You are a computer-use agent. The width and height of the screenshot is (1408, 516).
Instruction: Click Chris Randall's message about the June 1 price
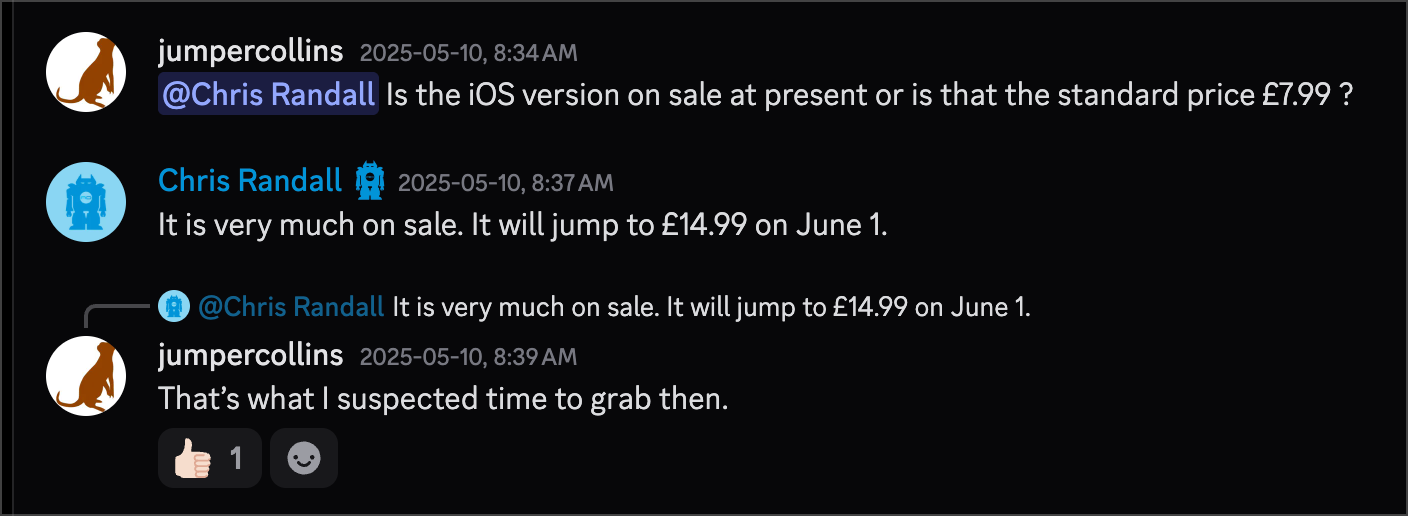(x=523, y=225)
